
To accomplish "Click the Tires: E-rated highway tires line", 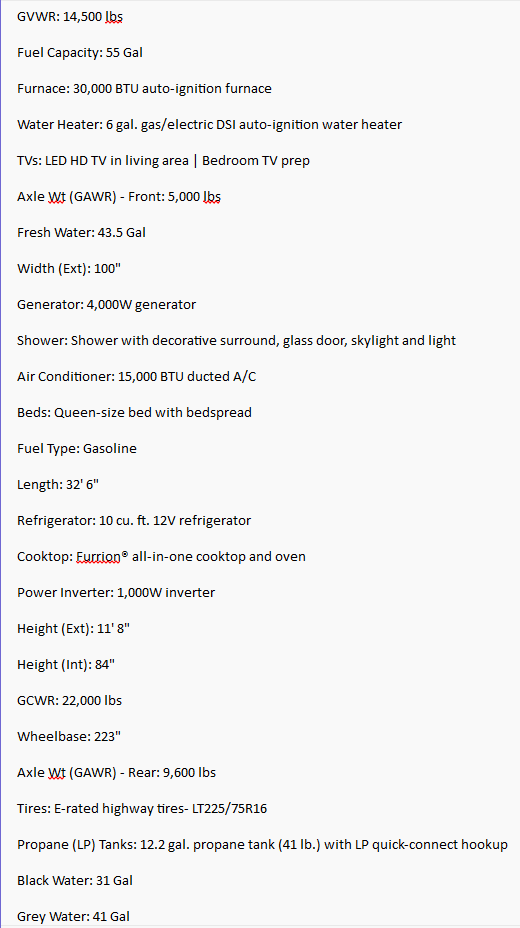I will coord(142,808).
